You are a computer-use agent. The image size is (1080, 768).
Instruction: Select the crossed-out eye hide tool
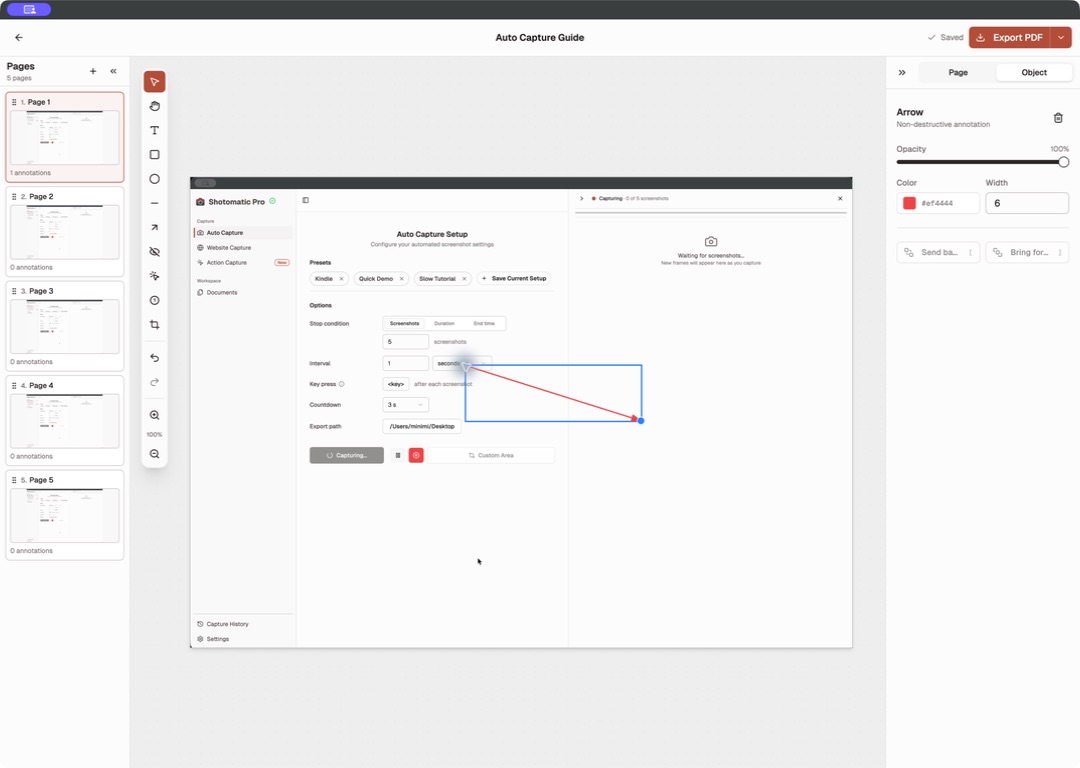tap(154, 252)
